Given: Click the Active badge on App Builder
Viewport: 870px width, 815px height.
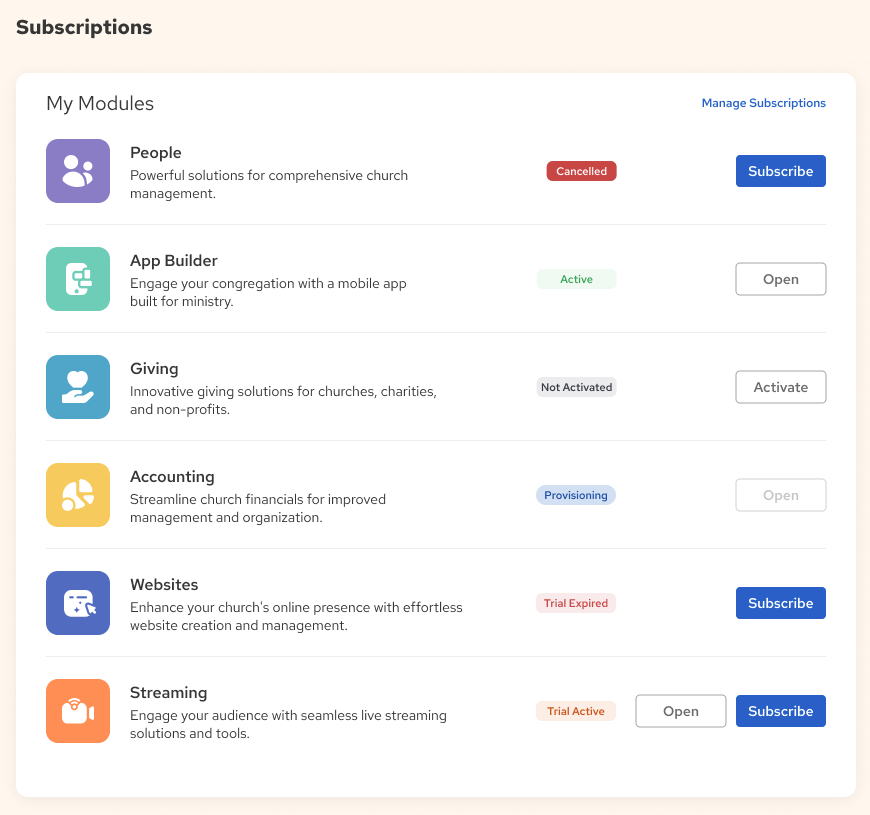Looking at the screenshot, I should tap(576, 279).
